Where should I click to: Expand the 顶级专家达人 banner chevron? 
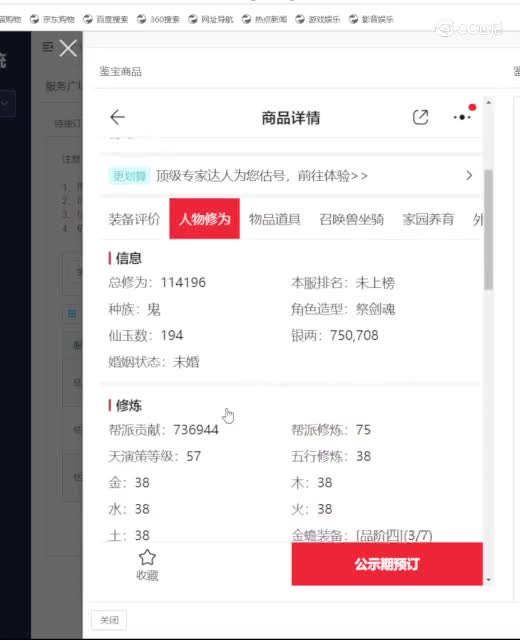pyautogui.click(x=469, y=176)
